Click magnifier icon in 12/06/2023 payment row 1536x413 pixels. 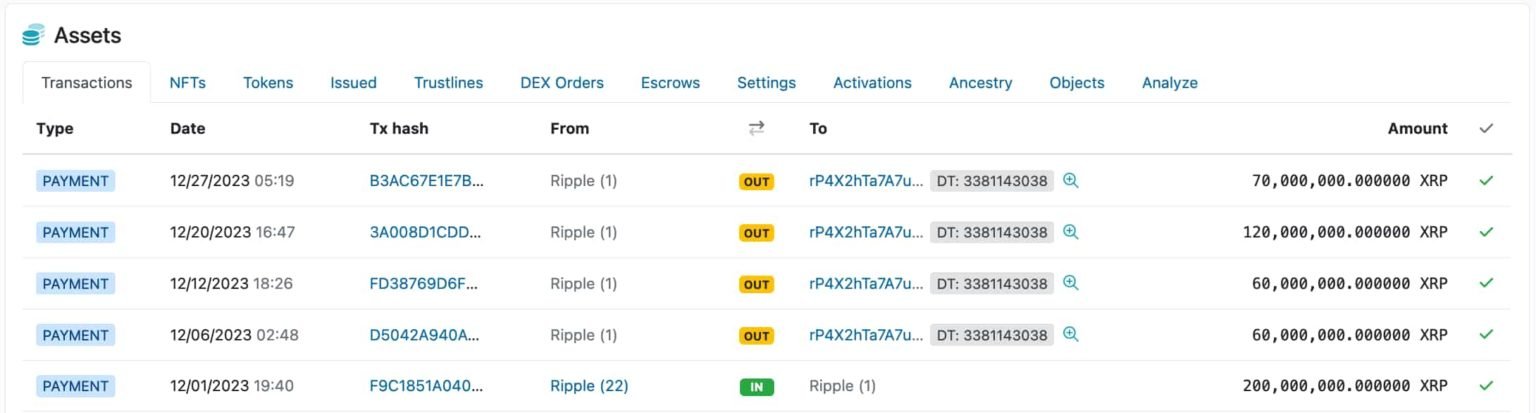click(1070, 334)
